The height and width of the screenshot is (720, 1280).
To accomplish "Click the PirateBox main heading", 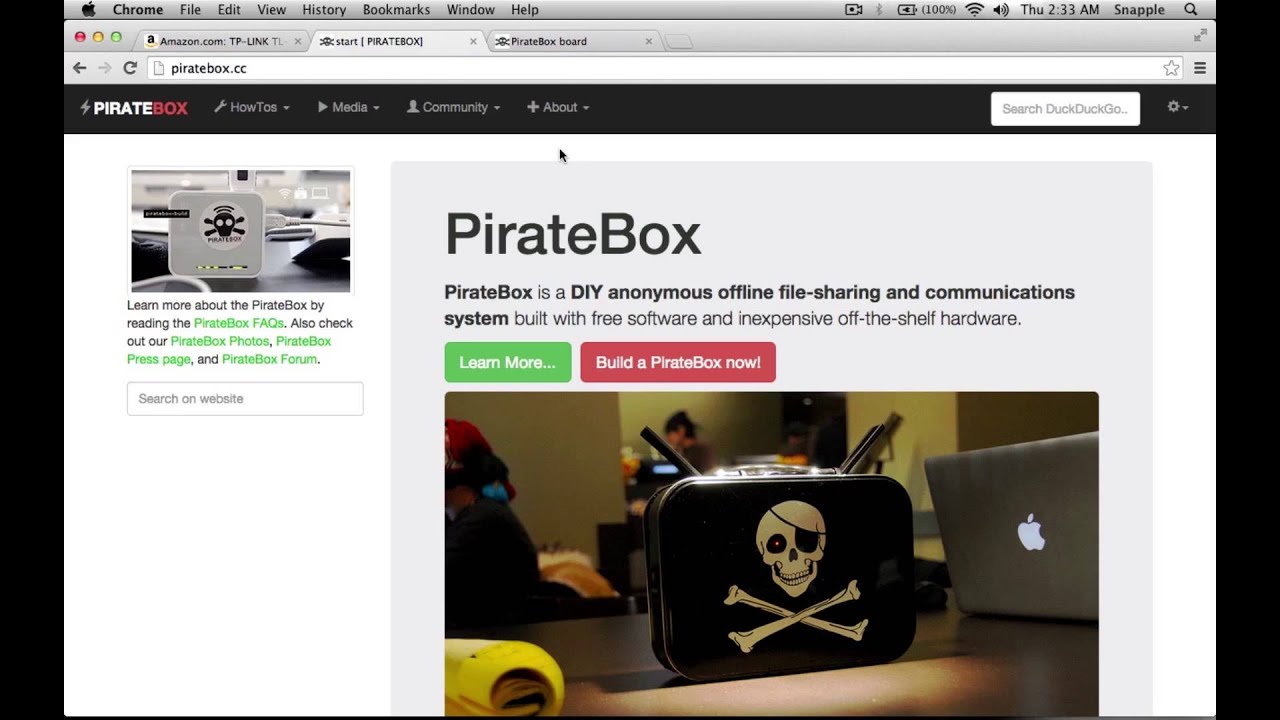I will pos(573,234).
